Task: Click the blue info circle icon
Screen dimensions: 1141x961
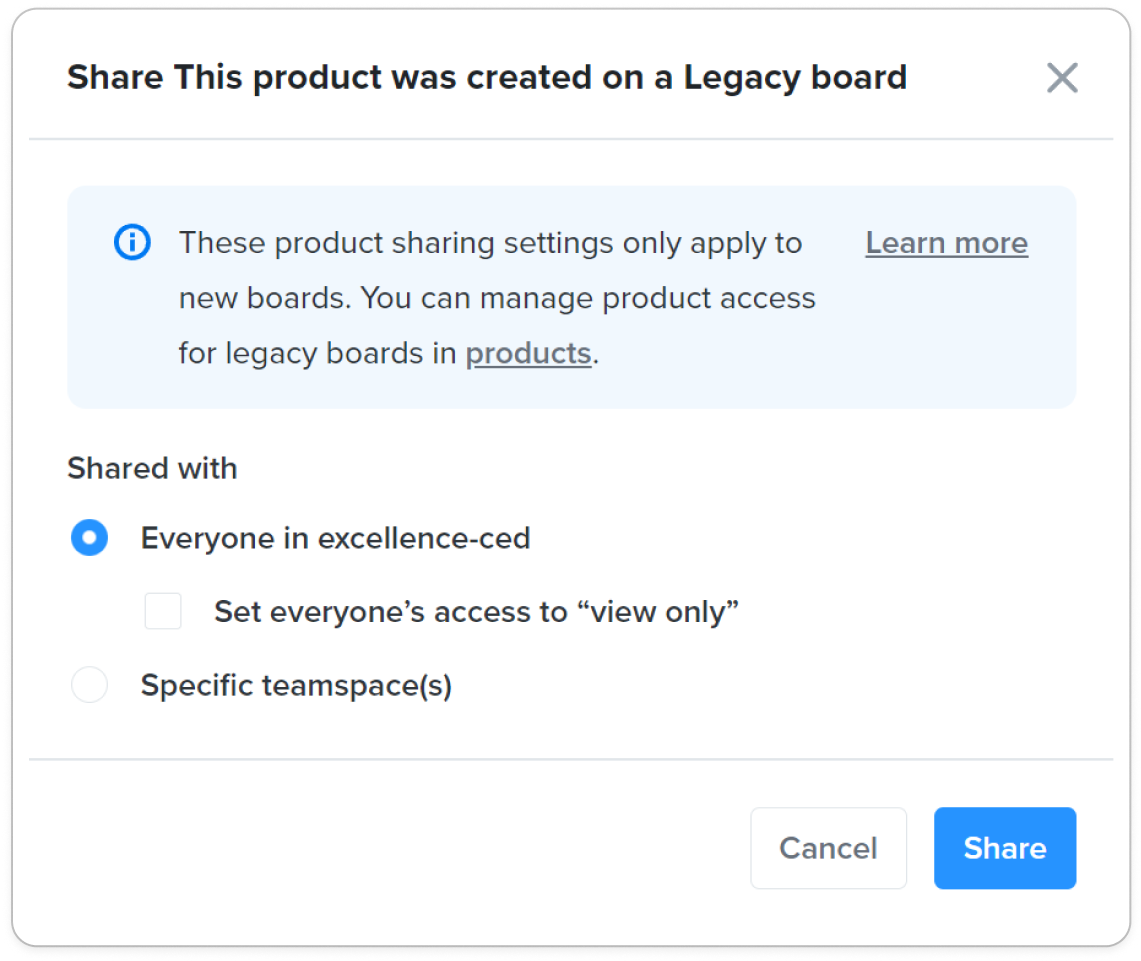Action: click(132, 242)
